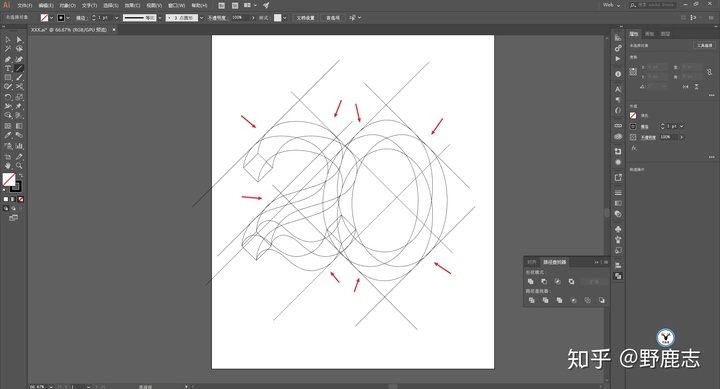
Task: Expand the opacity slider arrow in control bar
Action: pyautogui.click(x=253, y=18)
